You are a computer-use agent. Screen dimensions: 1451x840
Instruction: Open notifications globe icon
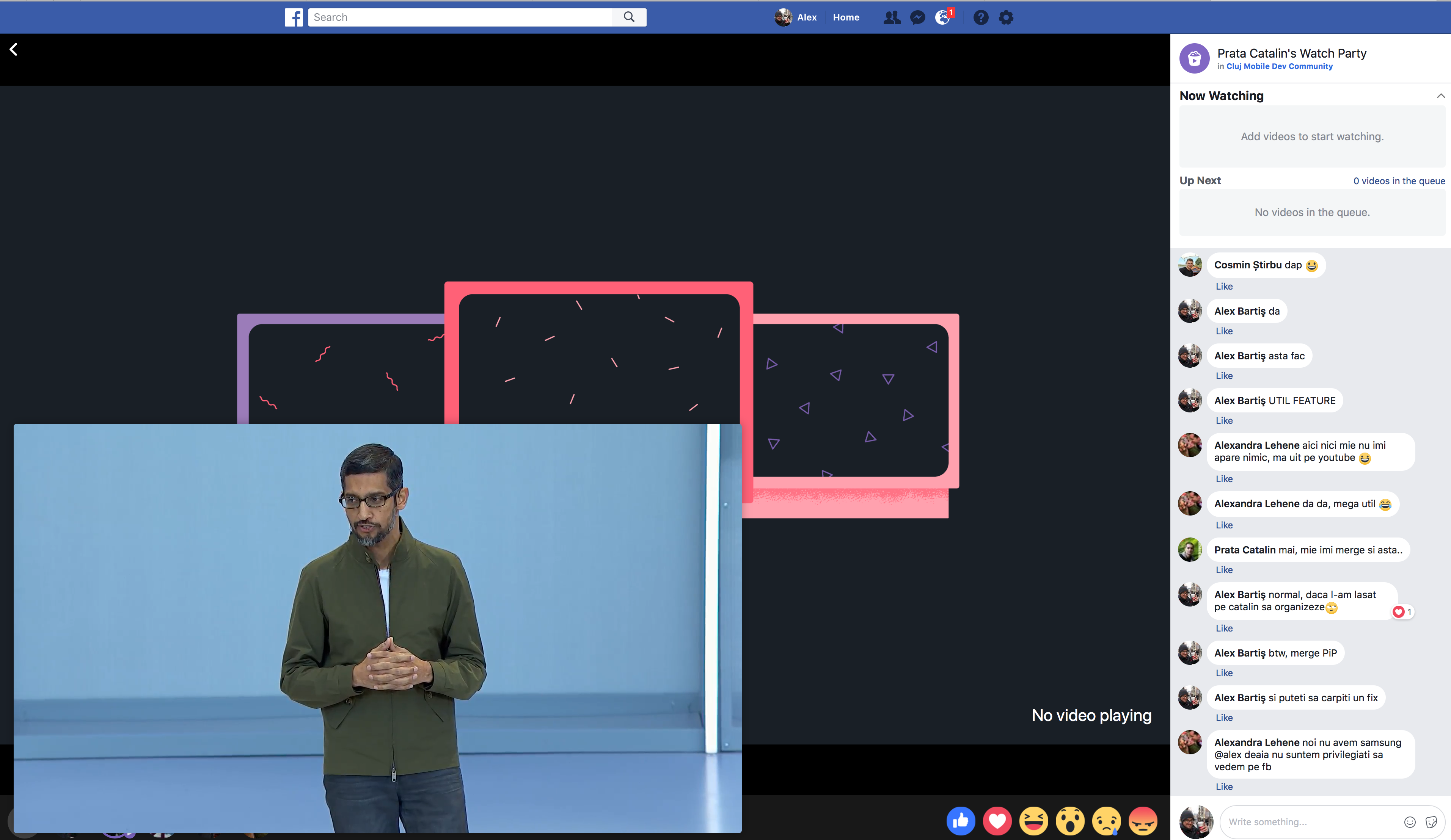pos(943,18)
